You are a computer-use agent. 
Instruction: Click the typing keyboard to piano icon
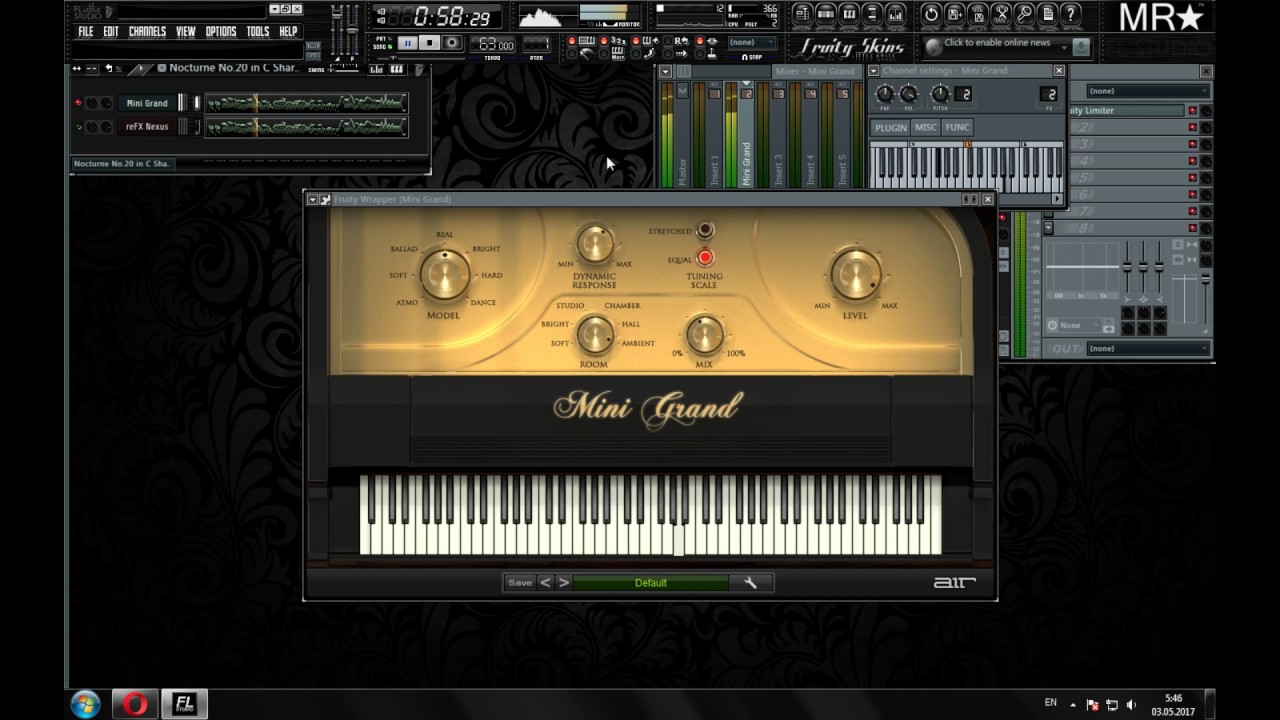[x=587, y=41]
